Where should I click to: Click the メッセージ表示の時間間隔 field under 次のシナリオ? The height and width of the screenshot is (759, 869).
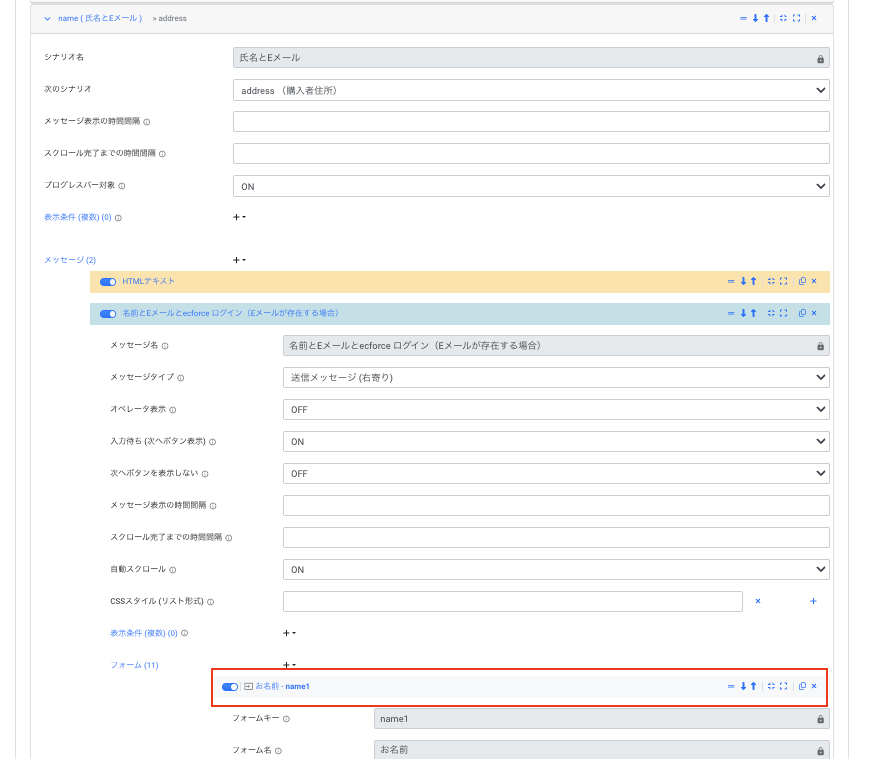[x=531, y=122]
